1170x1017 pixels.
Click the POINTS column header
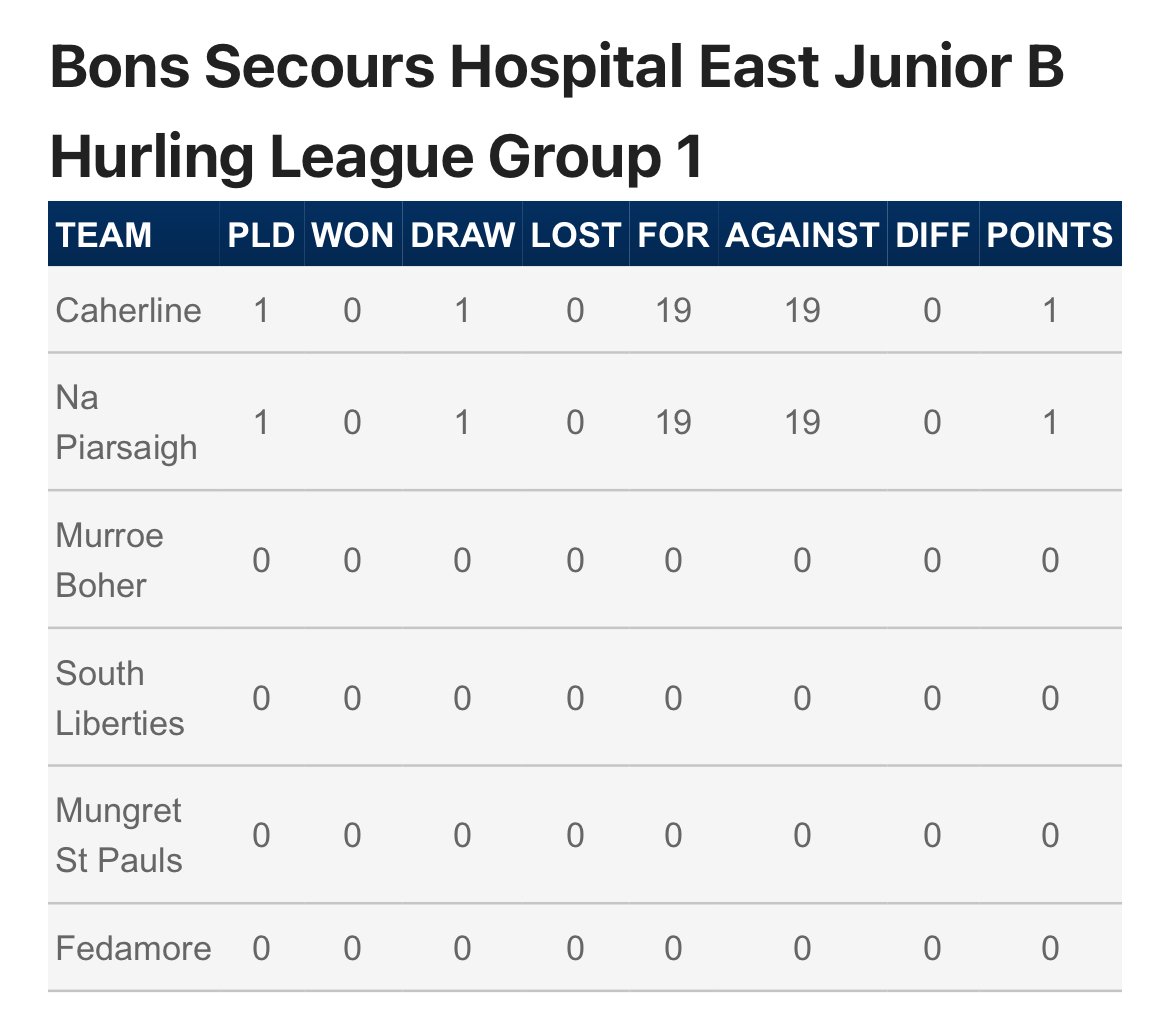tap(1049, 235)
